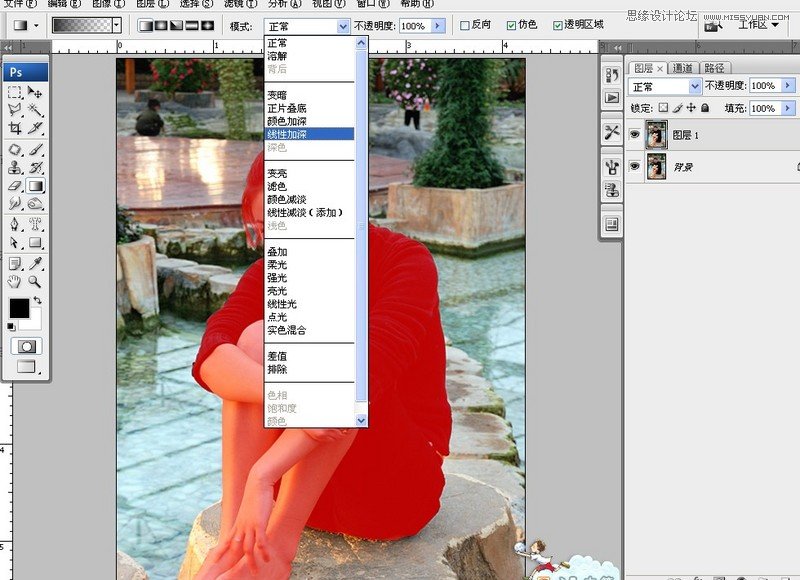Screen dimensions: 800x580
Task: Choose 叠加 blend mode from the list
Action: [x=277, y=252]
